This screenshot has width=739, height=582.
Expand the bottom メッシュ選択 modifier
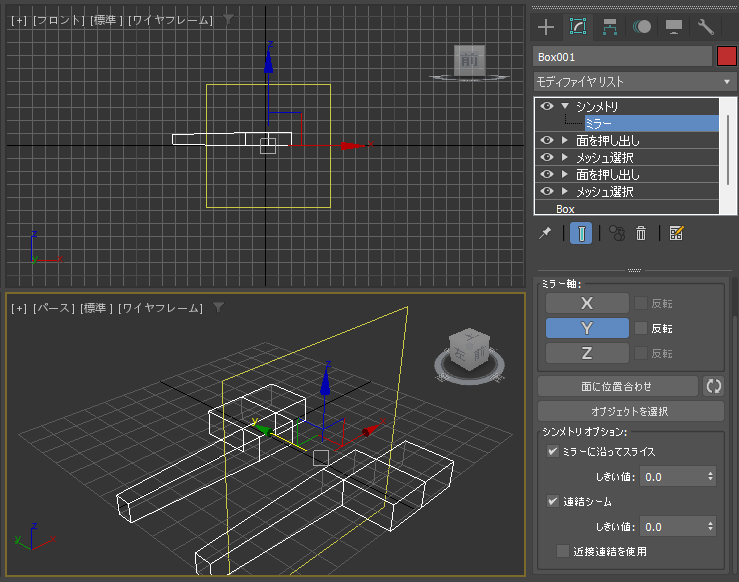(x=565, y=191)
